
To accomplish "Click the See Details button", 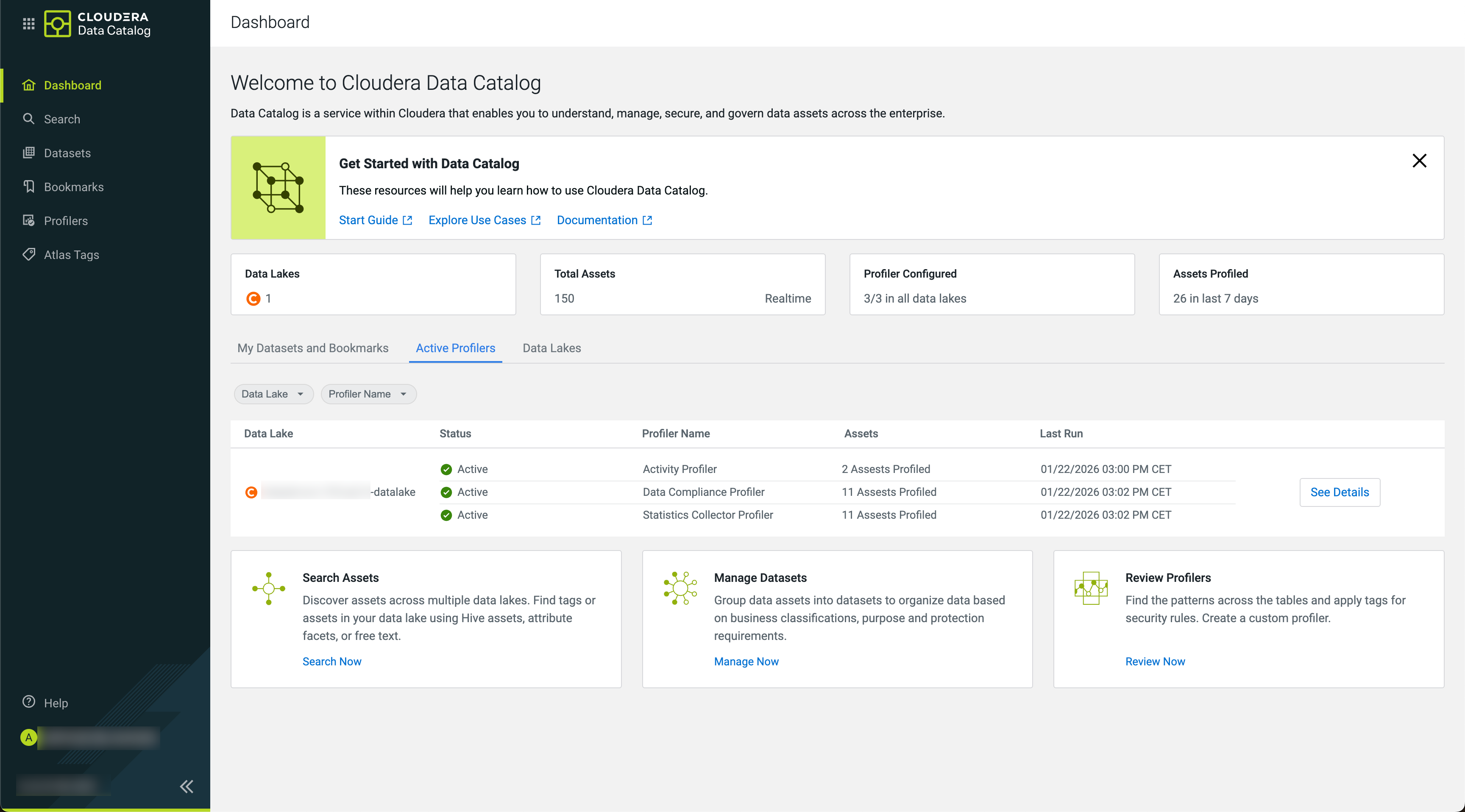I will (x=1340, y=492).
